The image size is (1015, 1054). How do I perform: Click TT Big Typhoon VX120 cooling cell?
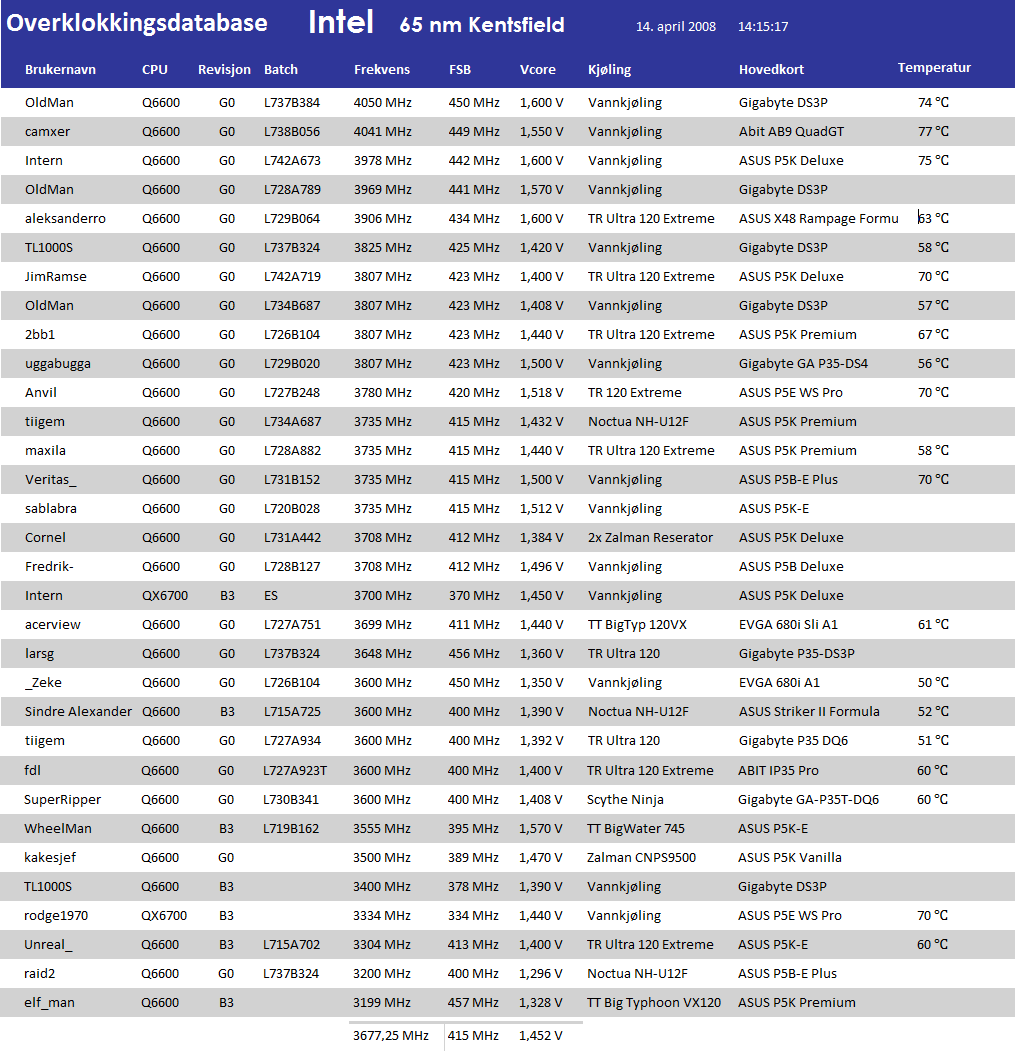[654, 1003]
